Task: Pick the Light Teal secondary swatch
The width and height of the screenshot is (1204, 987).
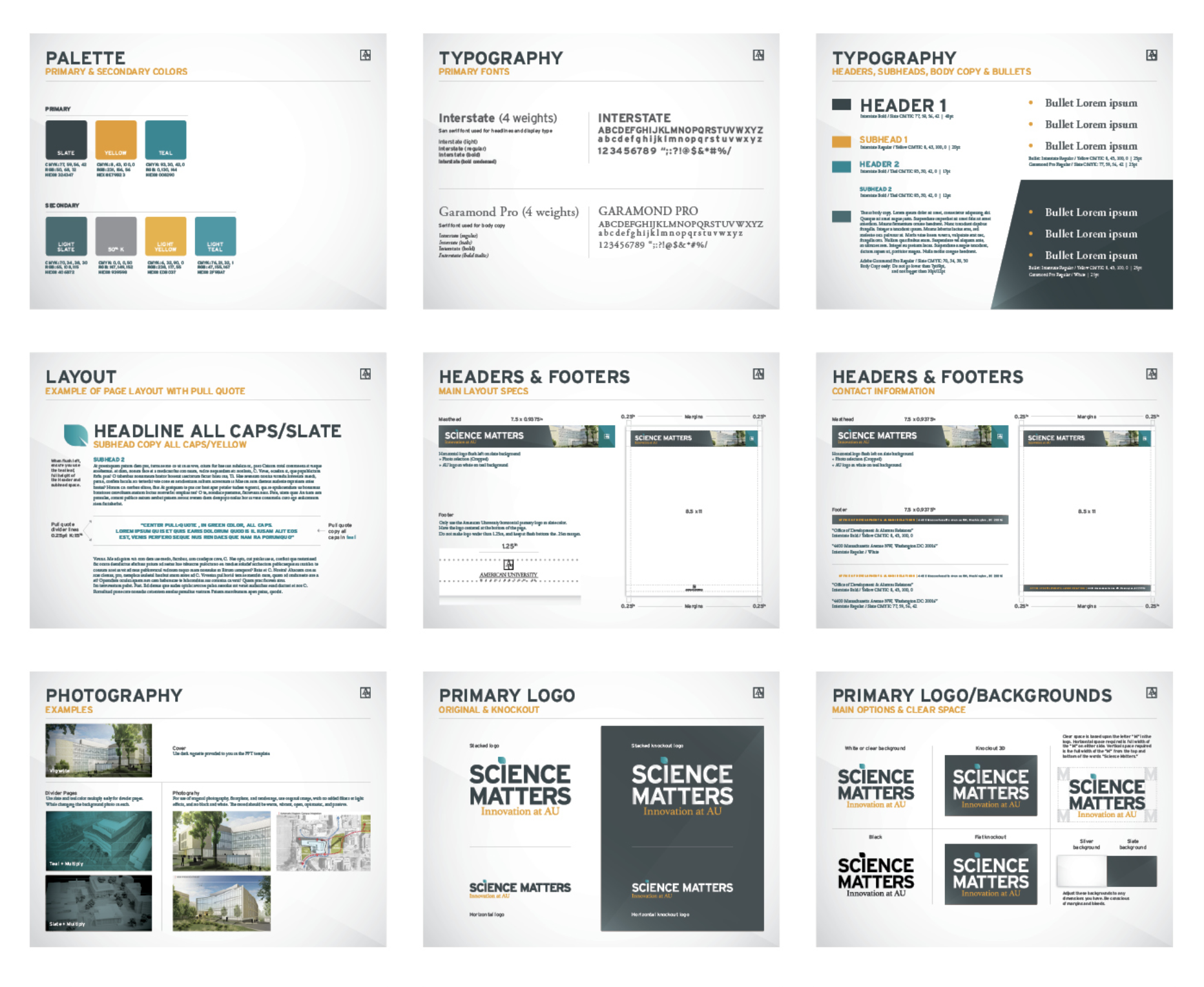Action: pos(215,236)
